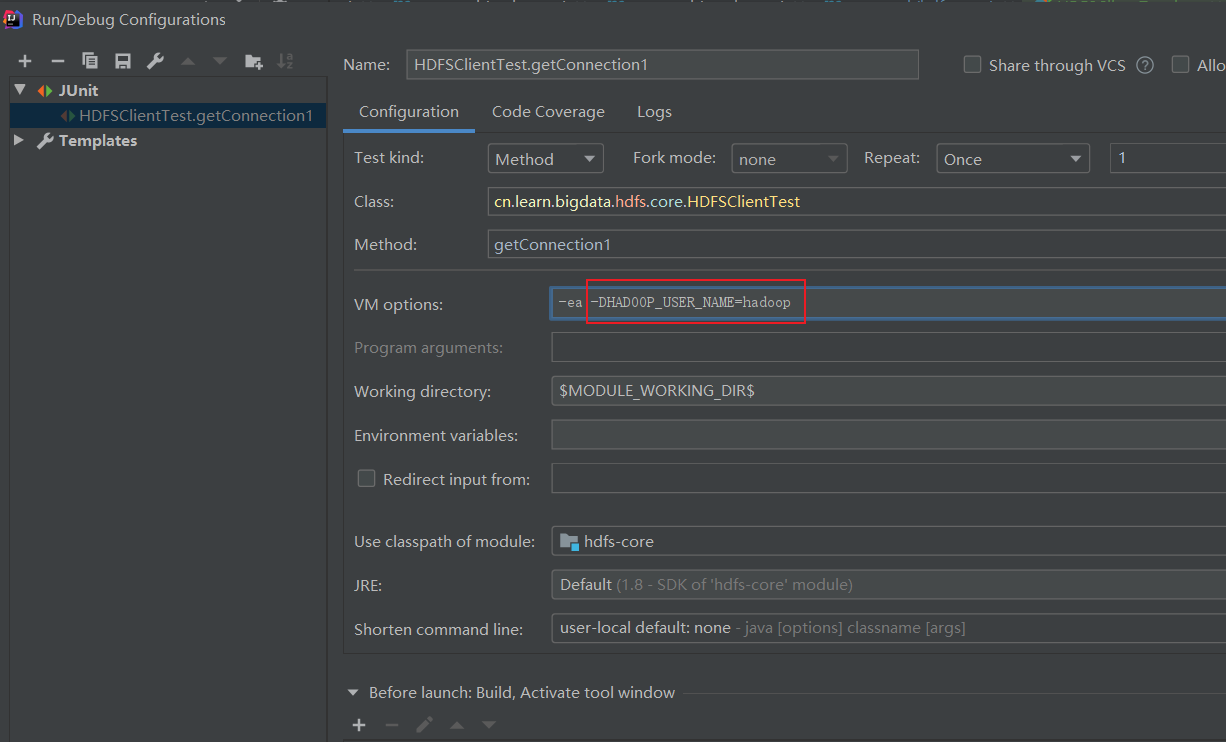Click the hdfs-core module folder icon
Image resolution: width=1226 pixels, height=742 pixels.
[x=569, y=541]
